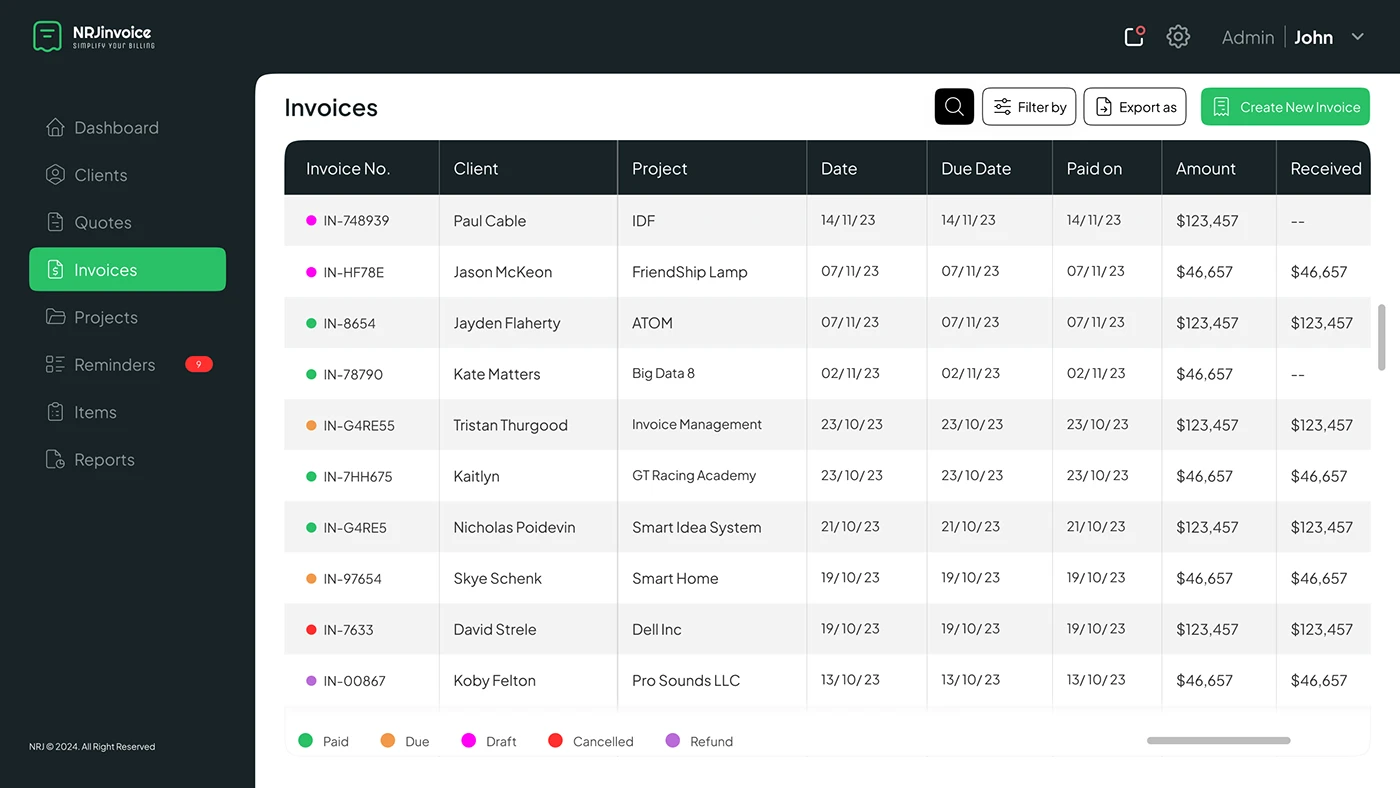Create a new invoice
Viewport: 1400px width, 788px height.
(x=1285, y=107)
